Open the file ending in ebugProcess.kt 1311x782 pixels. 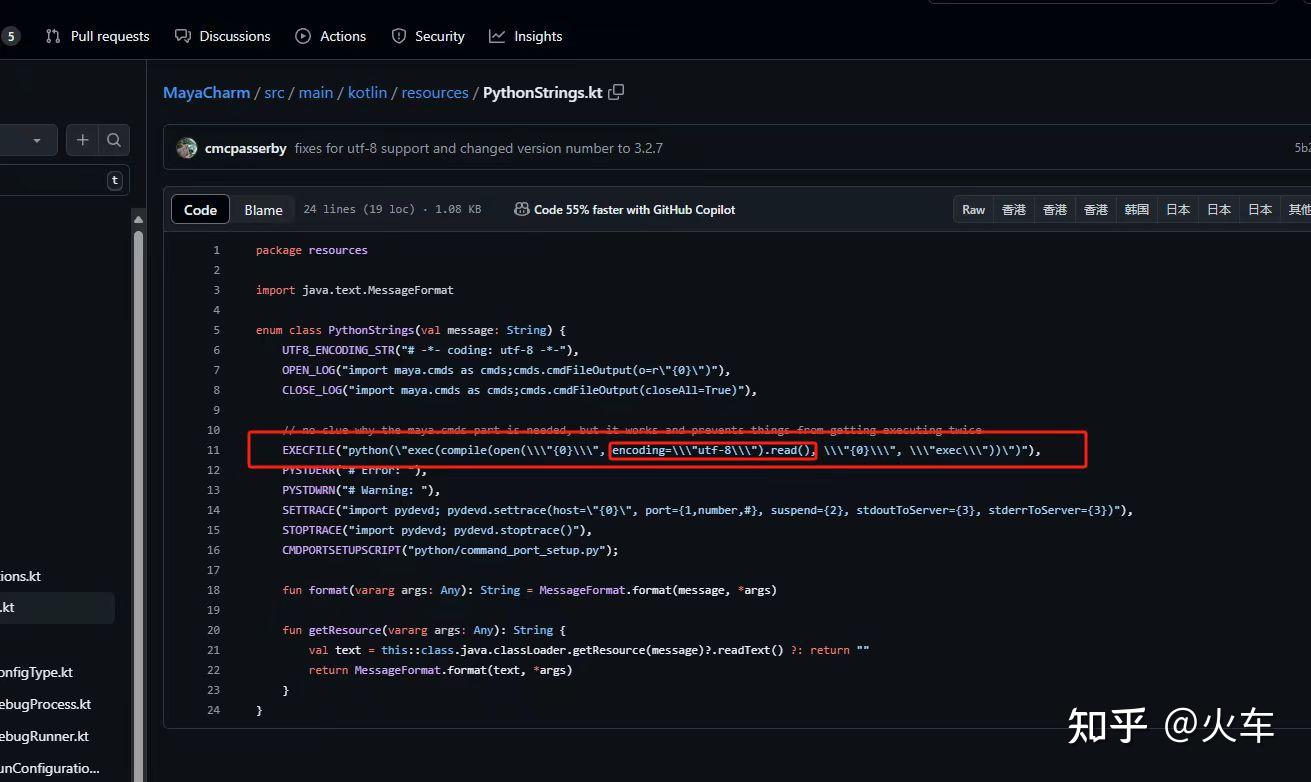45,704
